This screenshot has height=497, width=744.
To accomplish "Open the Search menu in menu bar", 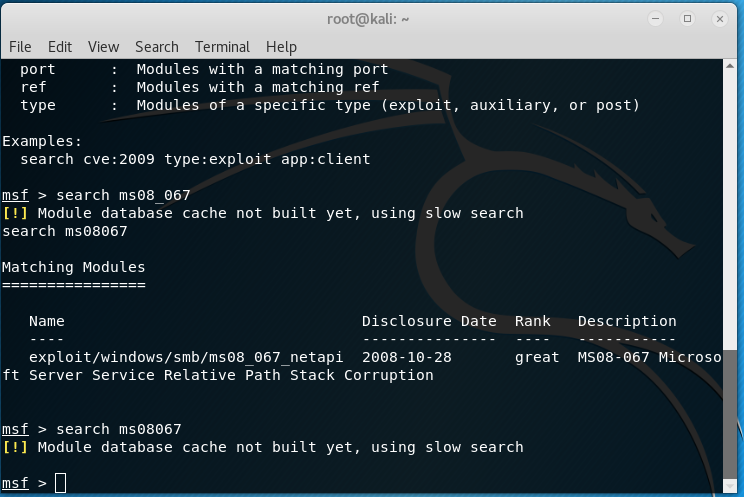I will point(157,47).
